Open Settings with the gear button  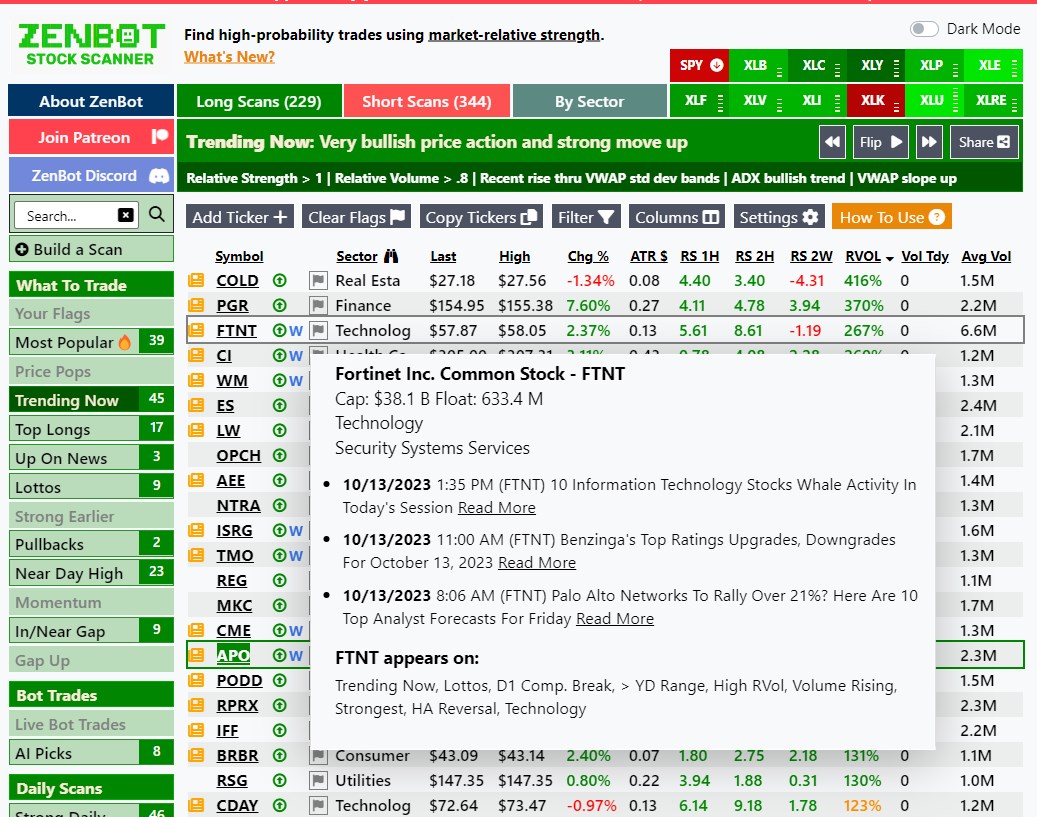click(779, 216)
